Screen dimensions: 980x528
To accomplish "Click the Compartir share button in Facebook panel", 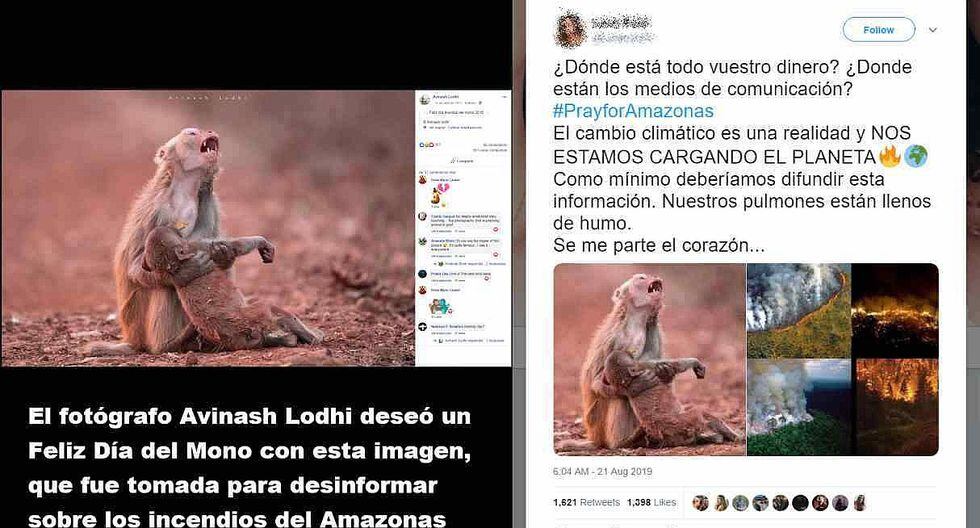I will point(462,161).
